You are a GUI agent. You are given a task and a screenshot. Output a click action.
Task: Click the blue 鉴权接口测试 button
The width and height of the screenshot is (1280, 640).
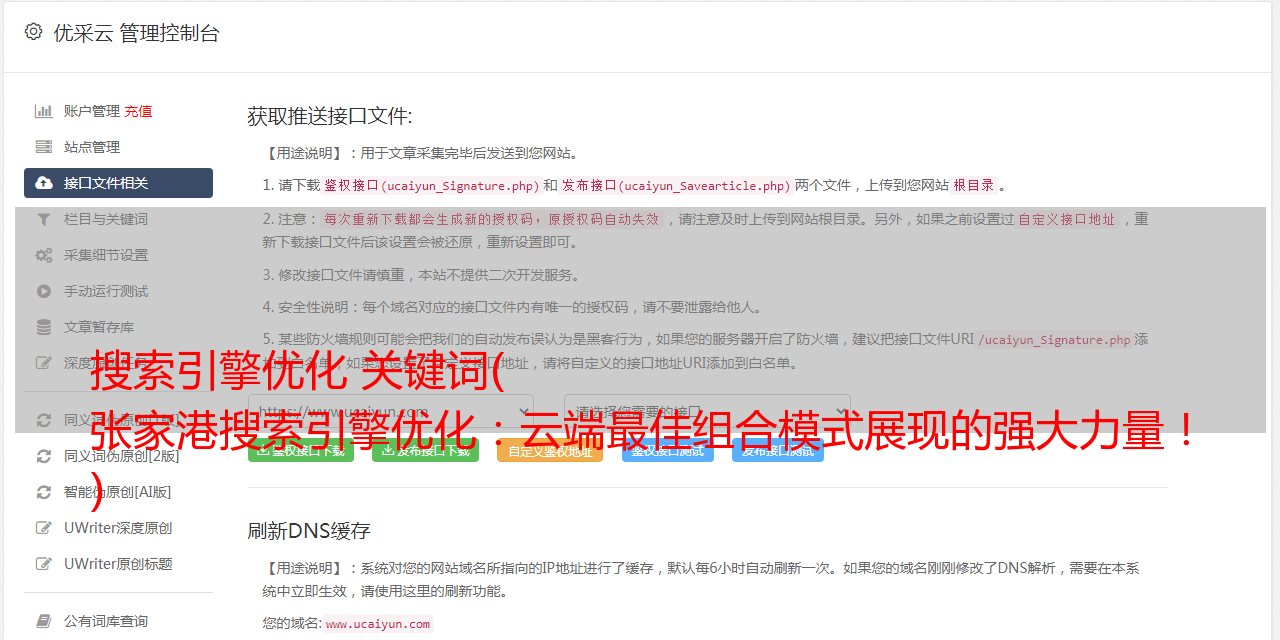(667, 450)
